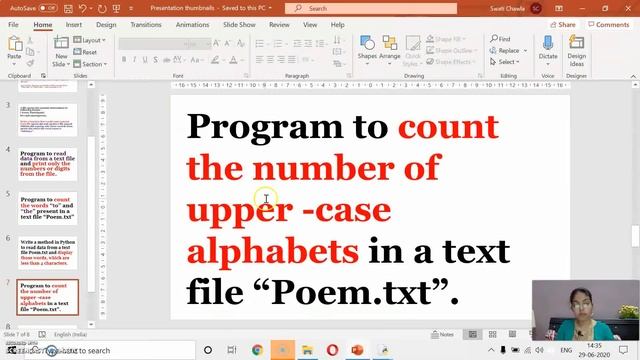
Task: Open Opera browser from taskbar
Action: coord(332,350)
